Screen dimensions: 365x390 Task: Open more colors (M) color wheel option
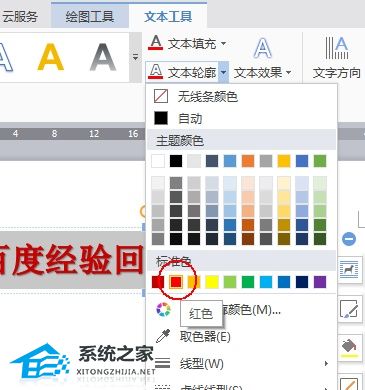[241, 310]
